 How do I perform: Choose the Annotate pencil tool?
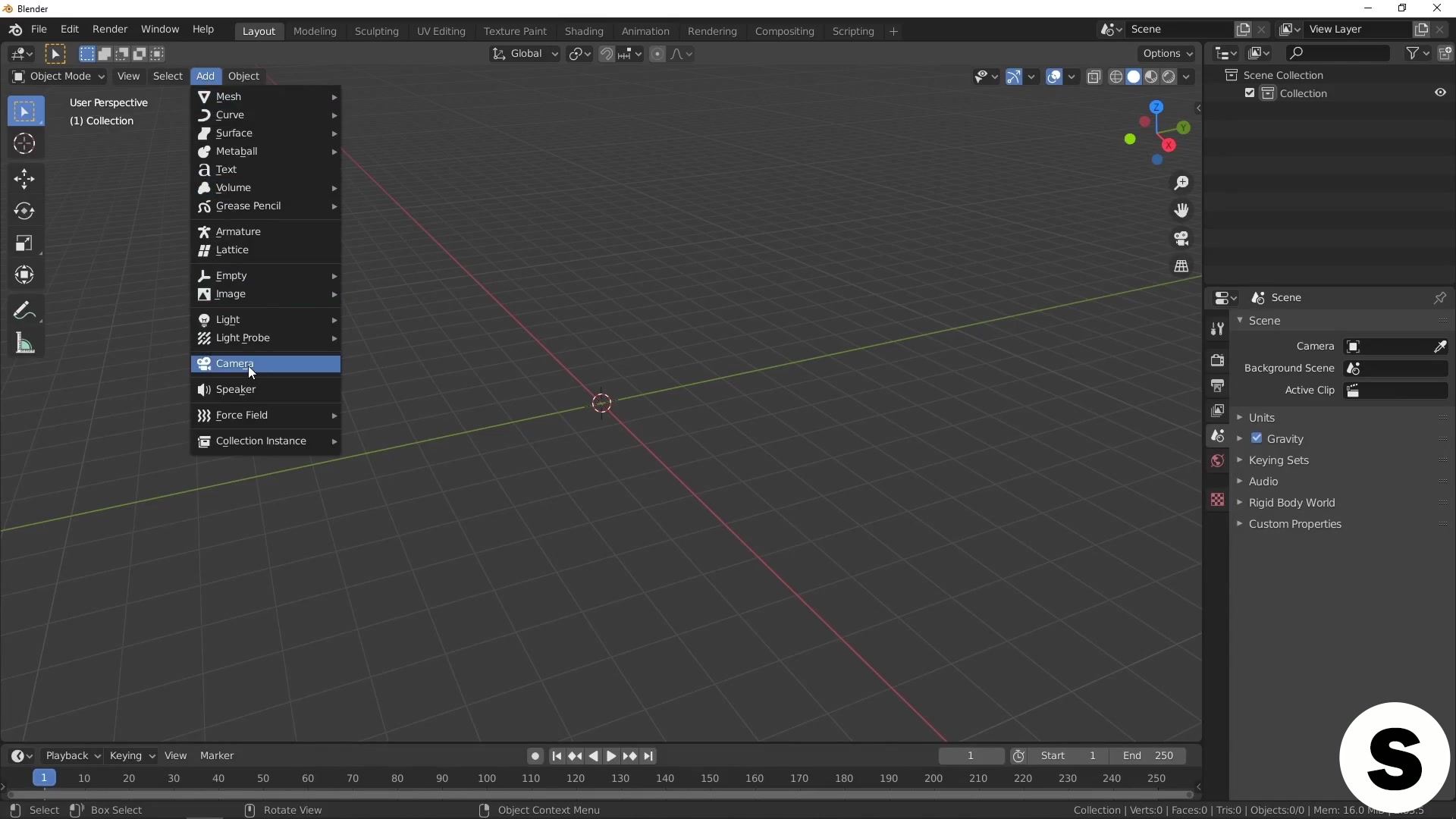click(24, 311)
